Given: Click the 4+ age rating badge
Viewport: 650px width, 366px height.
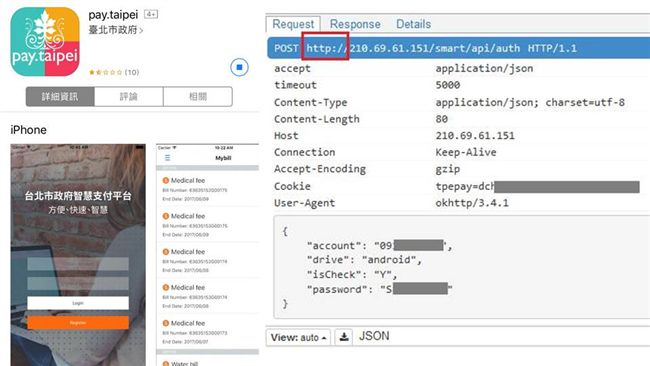Looking at the screenshot, I should [151, 15].
